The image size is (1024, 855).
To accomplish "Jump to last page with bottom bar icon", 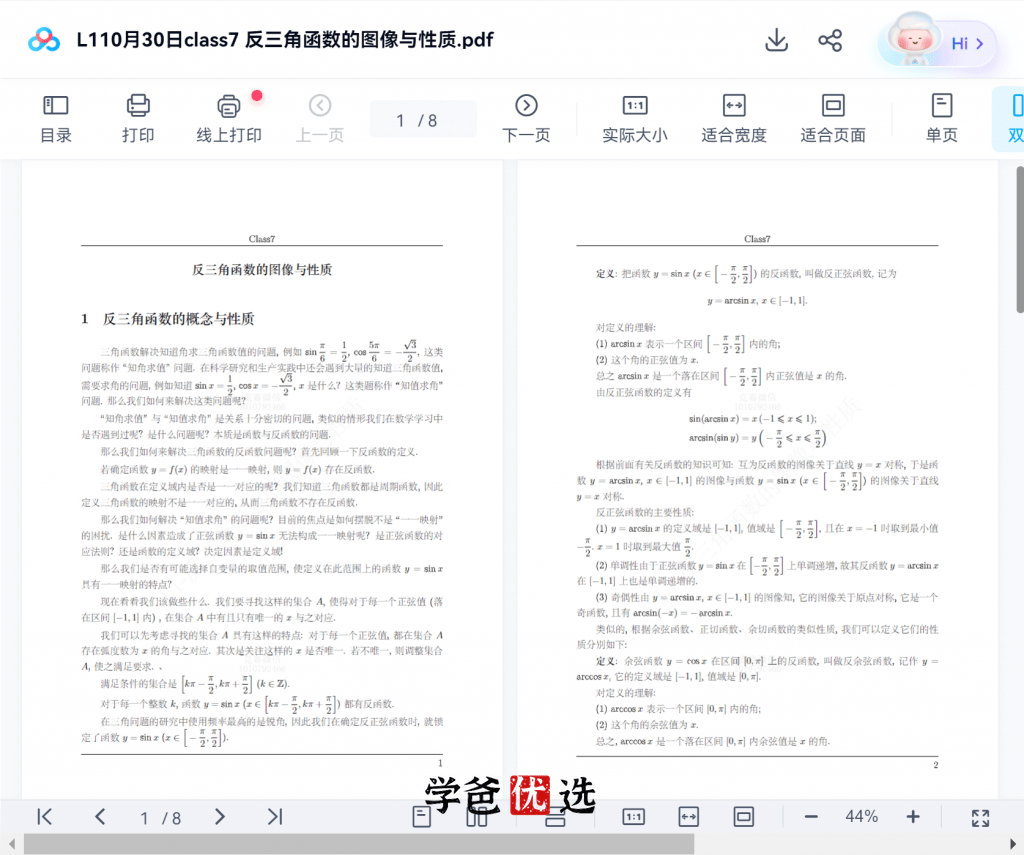I will (x=275, y=816).
